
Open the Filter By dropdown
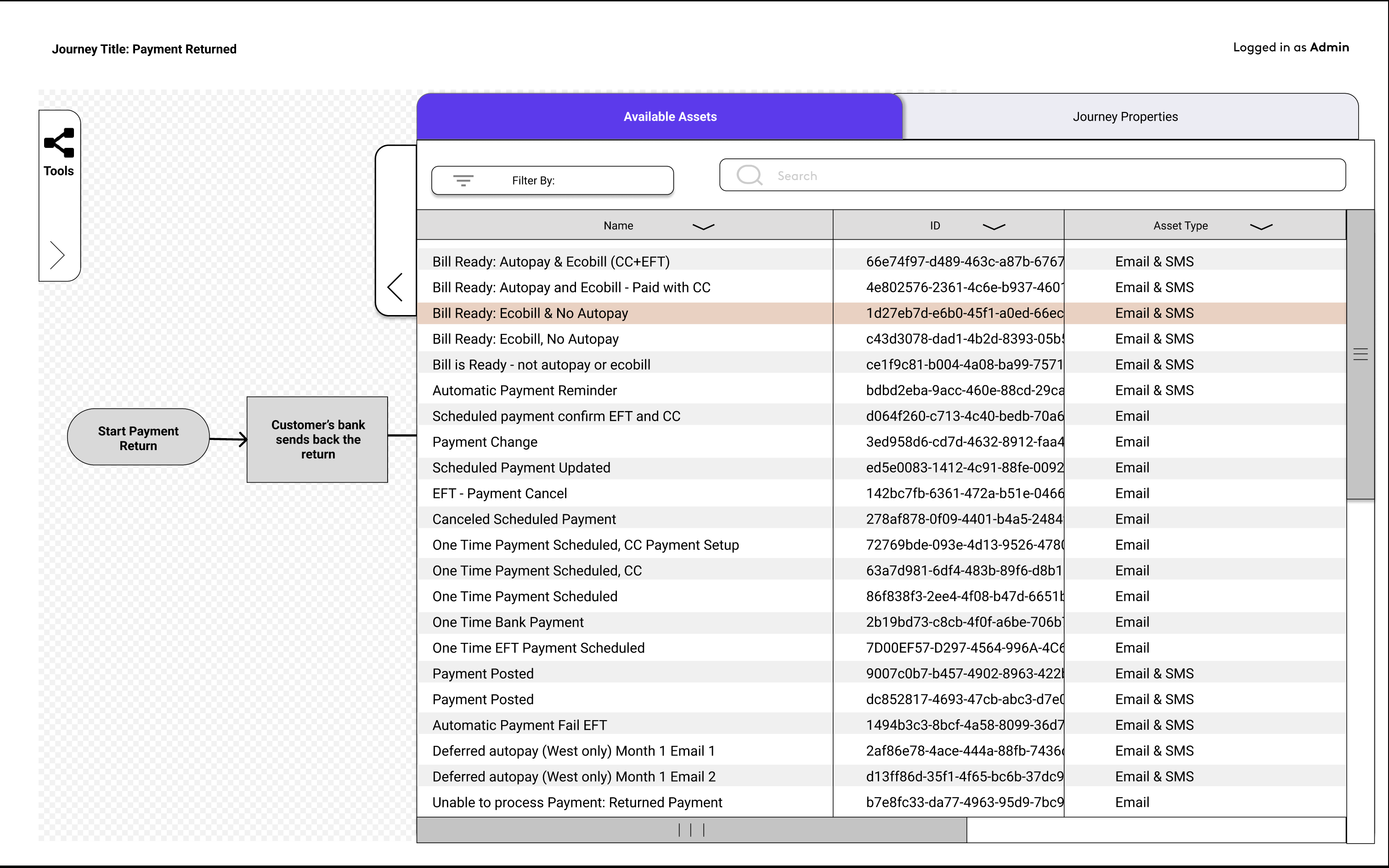(x=552, y=181)
